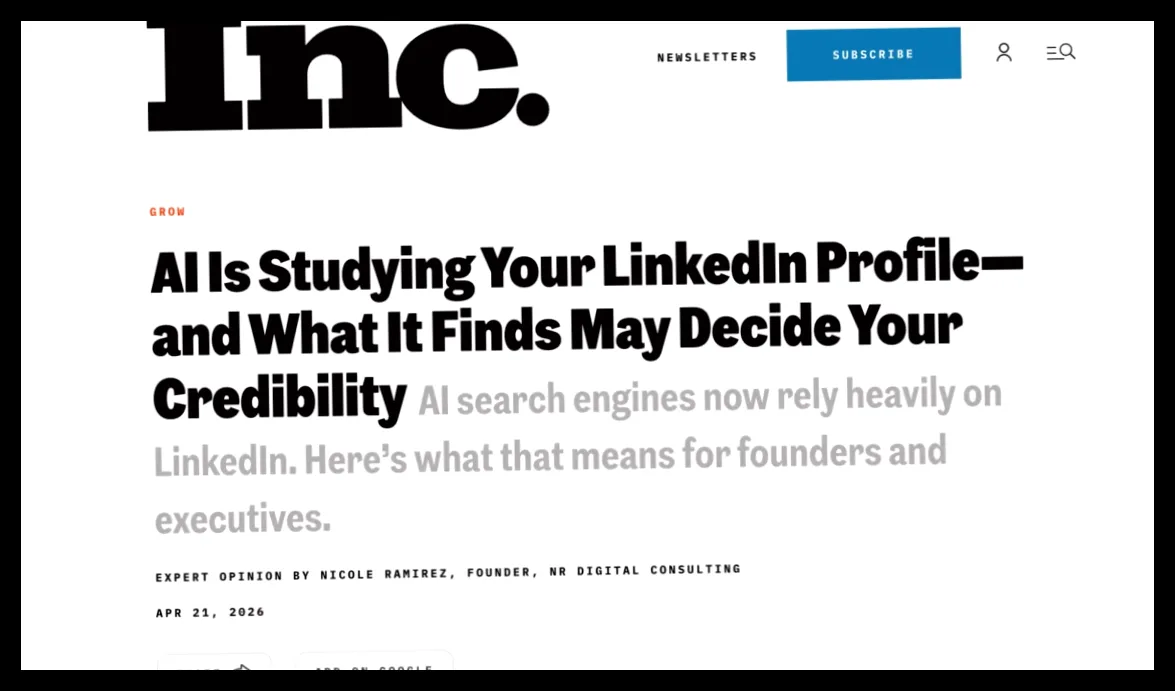The height and width of the screenshot is (691, 1175).
Task: Open the user account profile icon
Action: point(1004,52)
